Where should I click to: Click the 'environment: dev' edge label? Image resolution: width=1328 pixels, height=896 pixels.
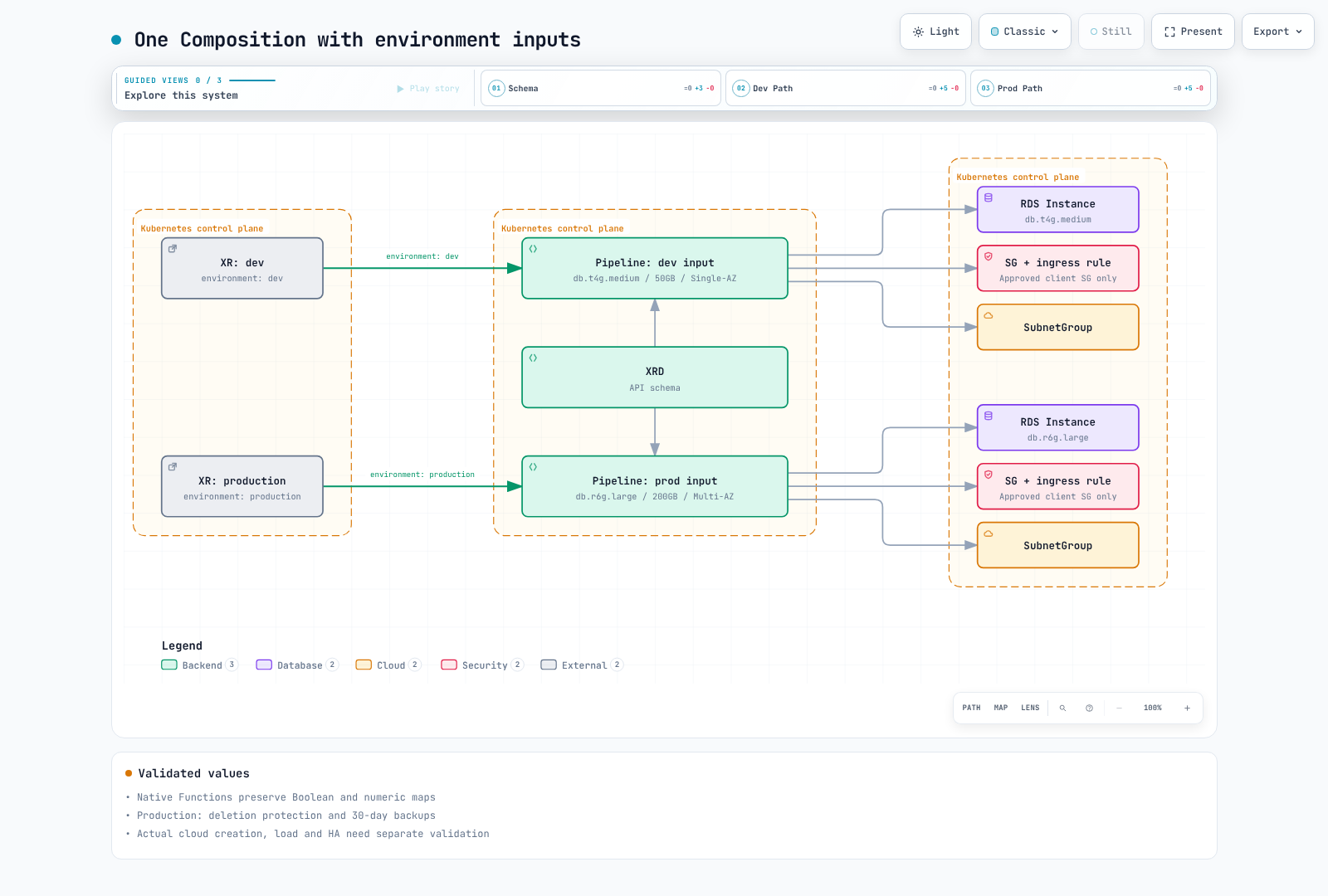[x=422, y=256]
